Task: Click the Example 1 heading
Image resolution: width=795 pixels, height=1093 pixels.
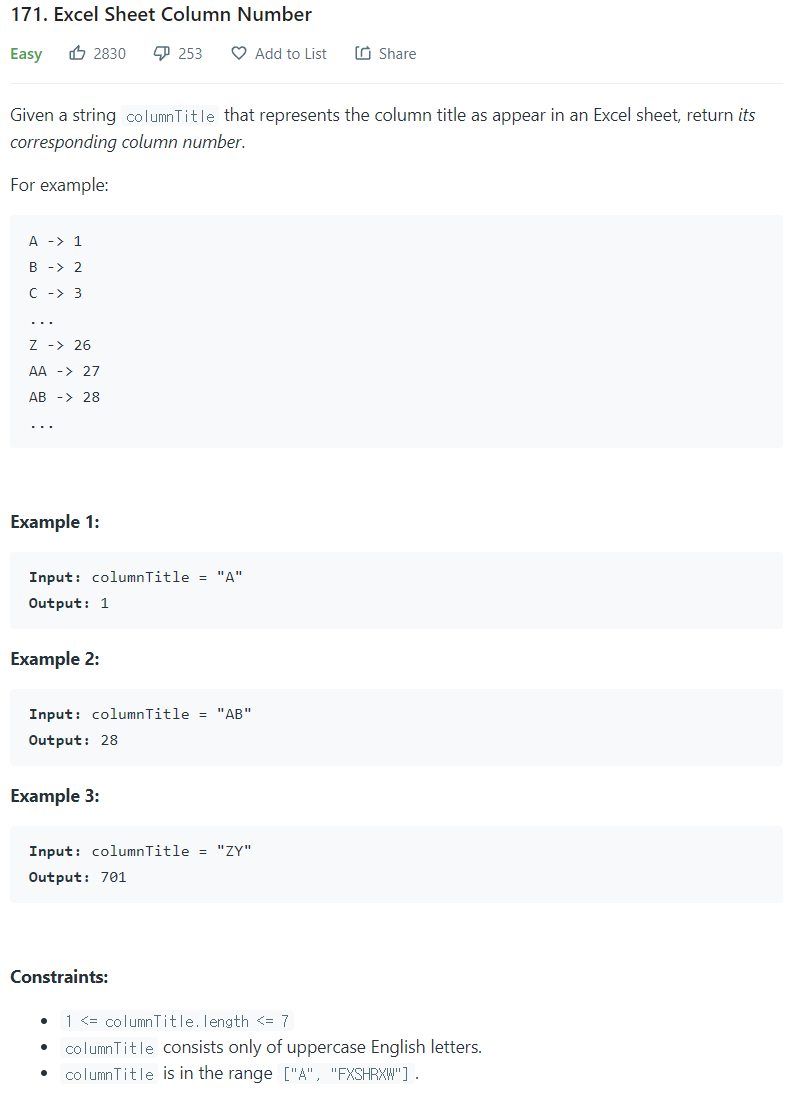Action: (54, 522)
